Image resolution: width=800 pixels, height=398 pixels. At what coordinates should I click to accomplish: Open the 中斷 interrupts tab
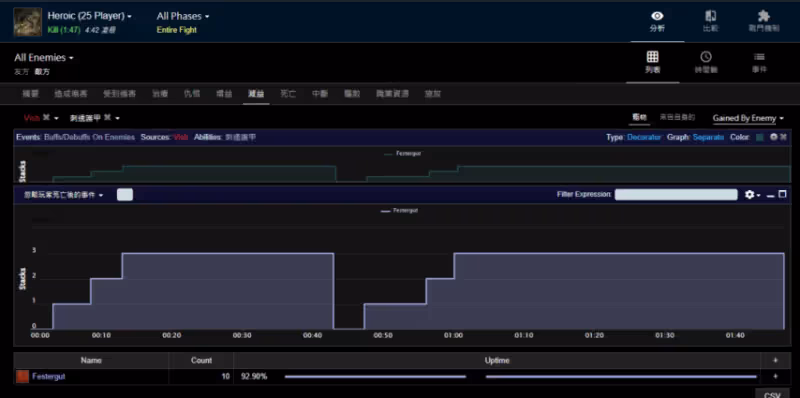click(x=320, y=94)
